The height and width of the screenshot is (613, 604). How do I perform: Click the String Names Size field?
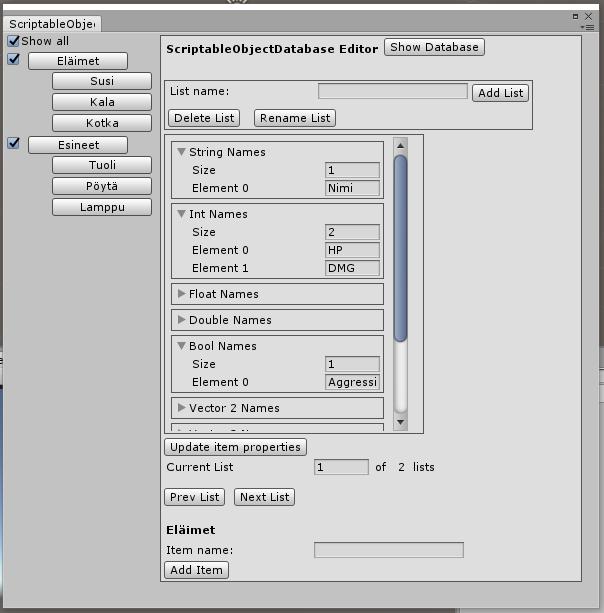point(352,170)
